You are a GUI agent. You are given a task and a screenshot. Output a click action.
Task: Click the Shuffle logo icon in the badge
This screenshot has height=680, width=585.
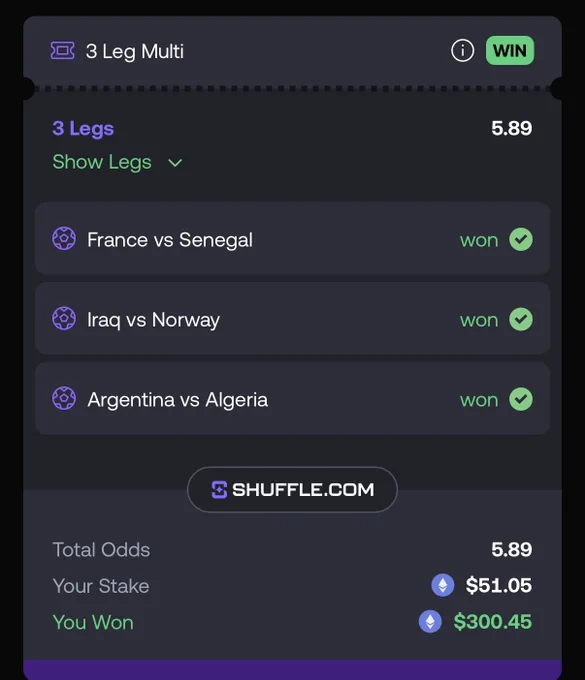click(219, 490)
